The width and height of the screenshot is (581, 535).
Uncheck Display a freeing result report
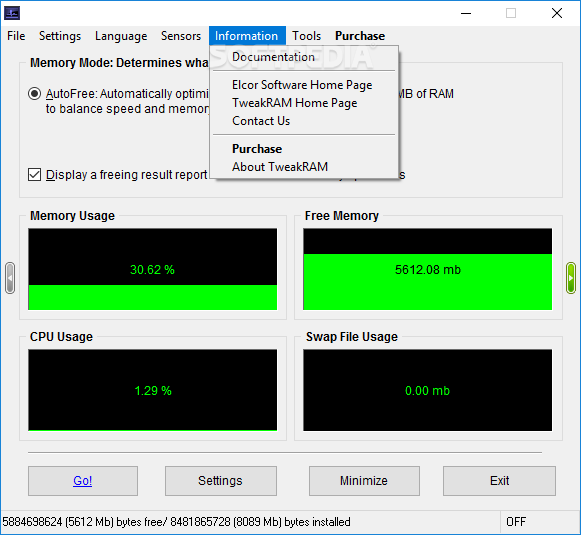pyautogui.click(x=34, y=175)
